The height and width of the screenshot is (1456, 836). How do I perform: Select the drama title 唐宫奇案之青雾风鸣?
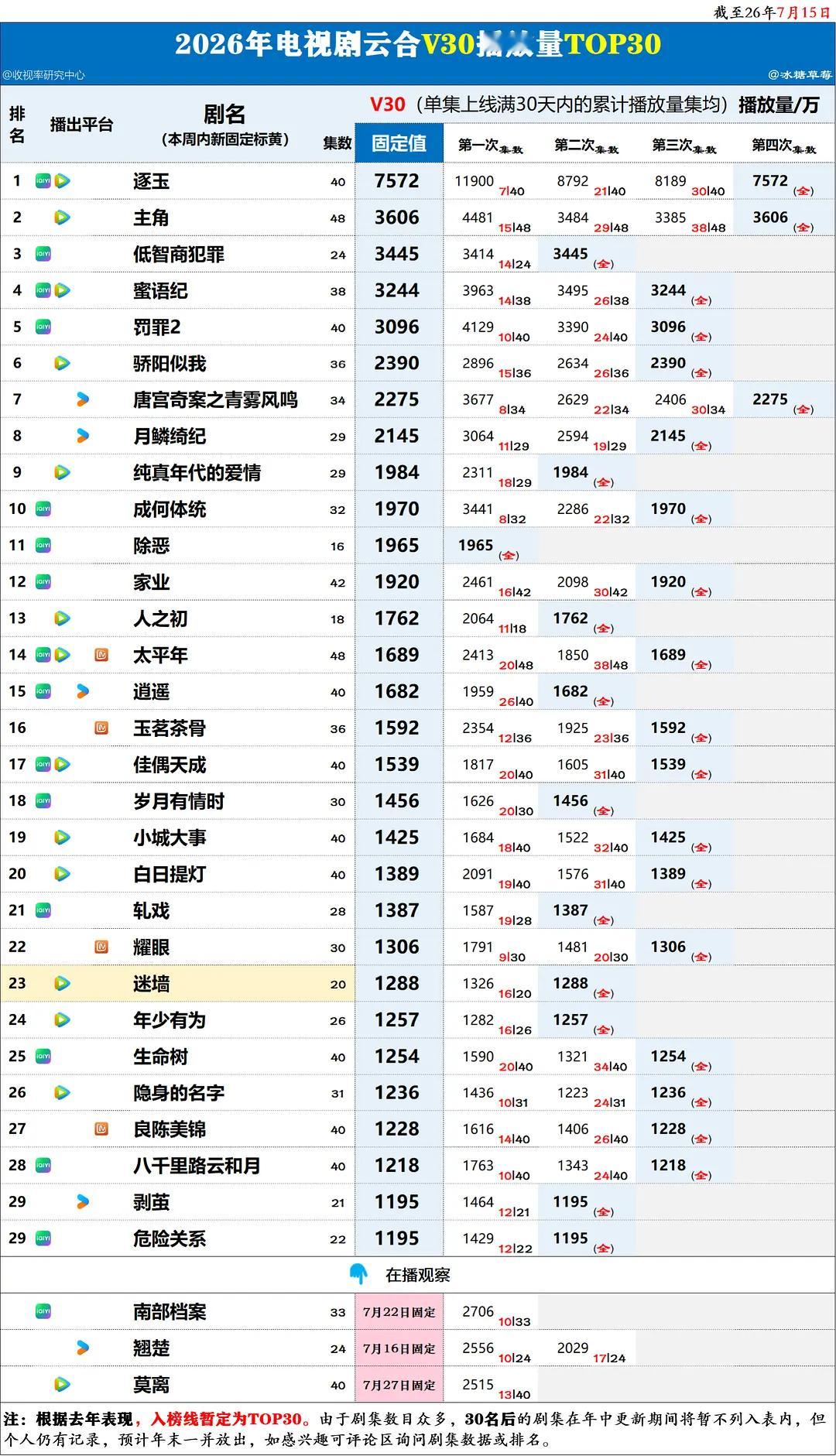(x=215, y=400)
